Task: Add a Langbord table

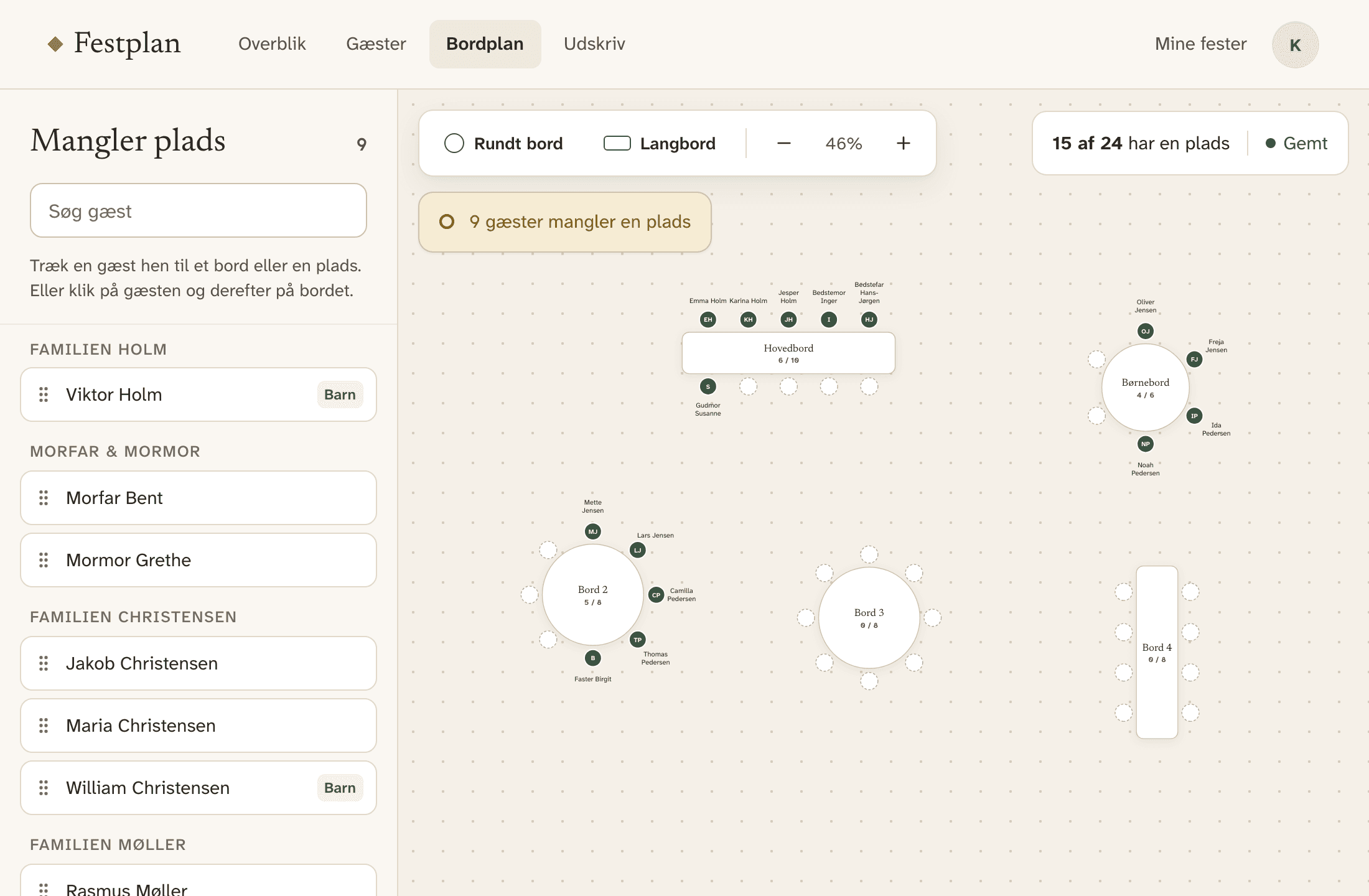Action: pyautogui.click(x=660, y=143)
